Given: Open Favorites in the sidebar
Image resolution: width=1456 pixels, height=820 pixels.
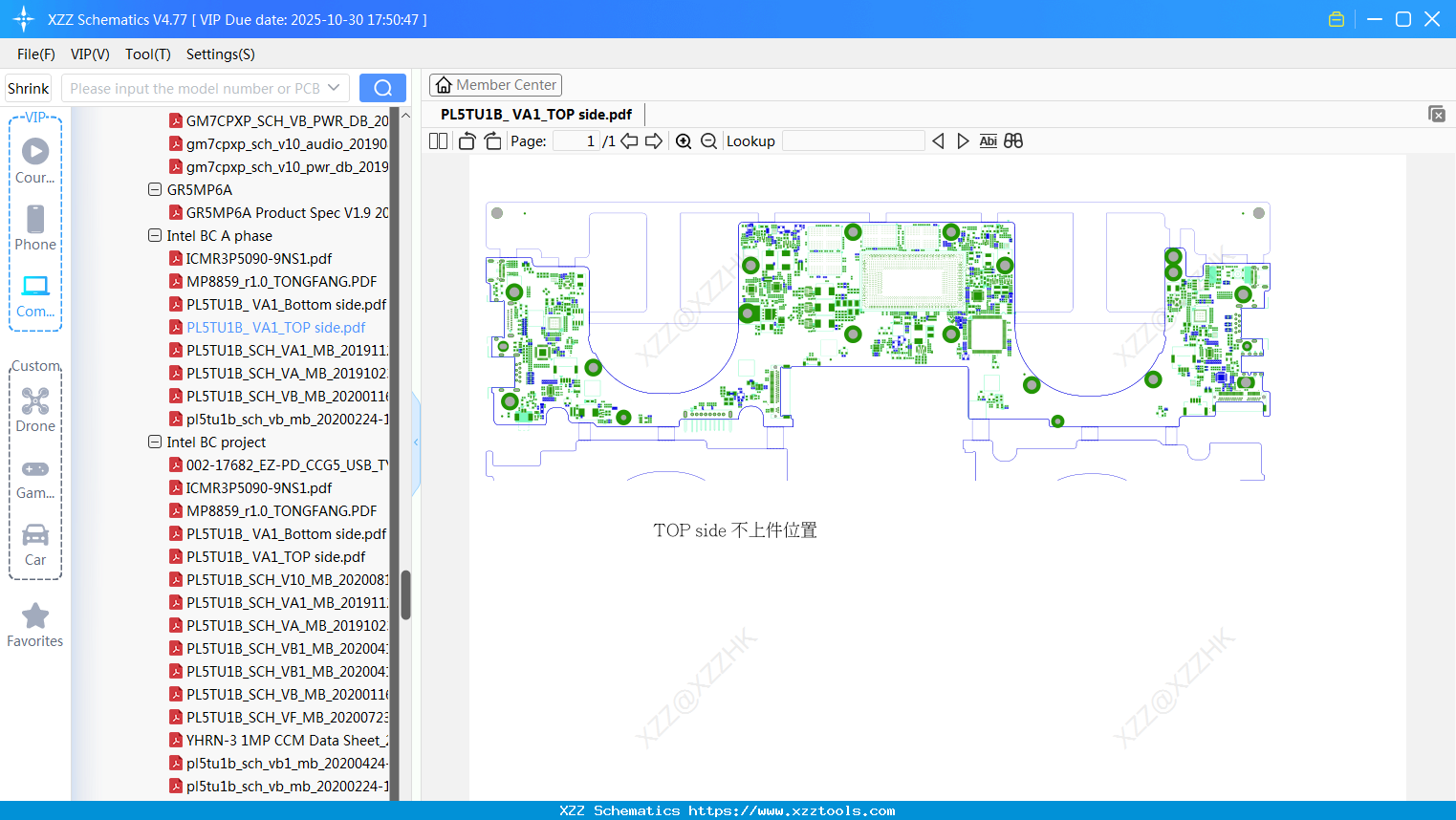Looking at the screenshot, I should point(35,625).
